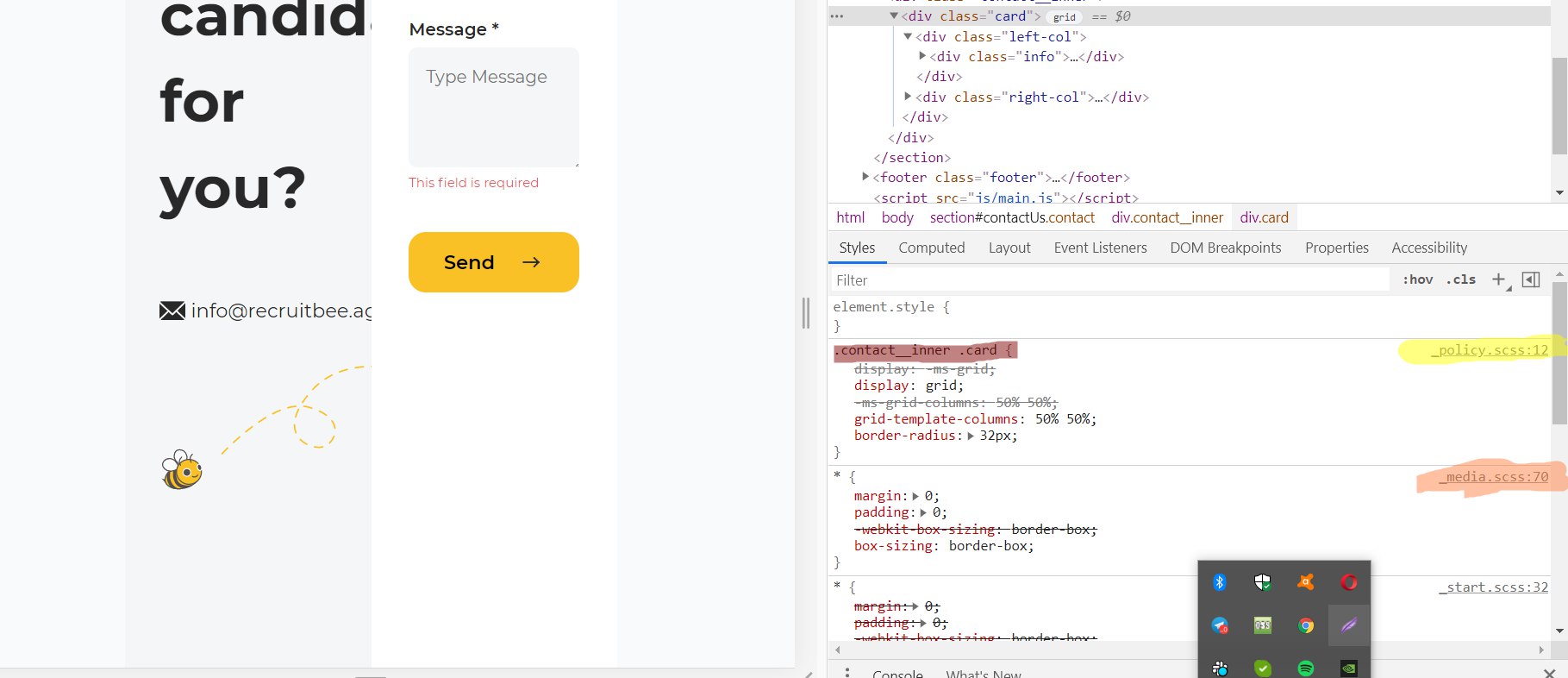Open NVIDIA tray icon
The image size is (1568, 678).
point(1348,669)
